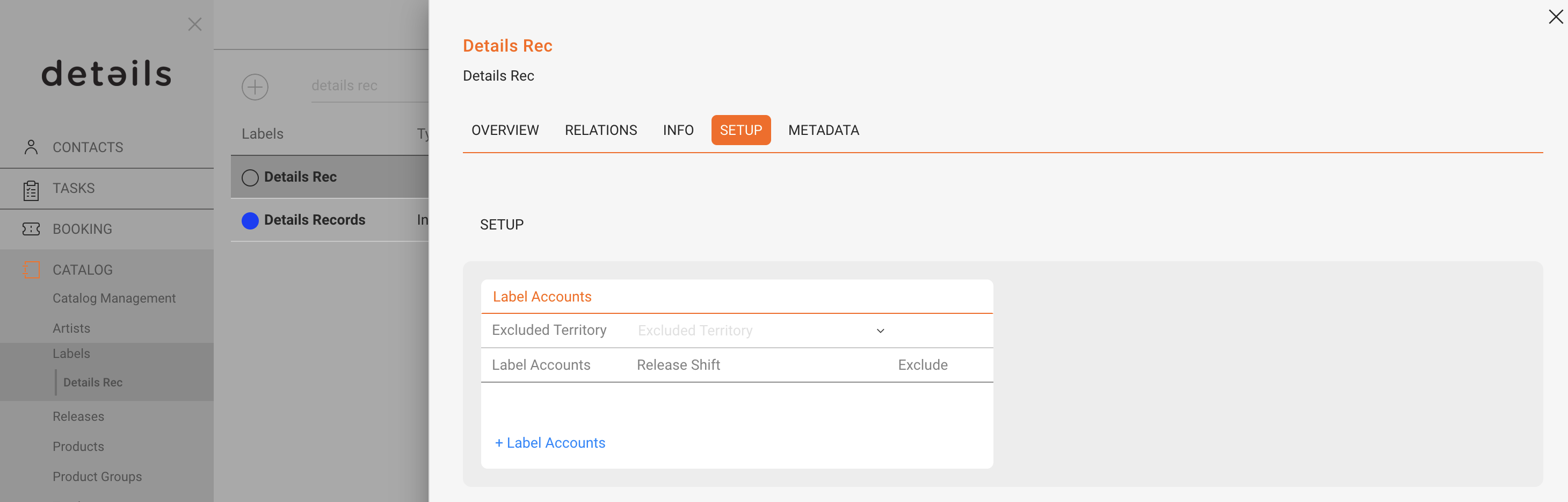This screenshot has width=1568, height=502.
Task: Click the details rec search field
Action: [x=370, y=86]
